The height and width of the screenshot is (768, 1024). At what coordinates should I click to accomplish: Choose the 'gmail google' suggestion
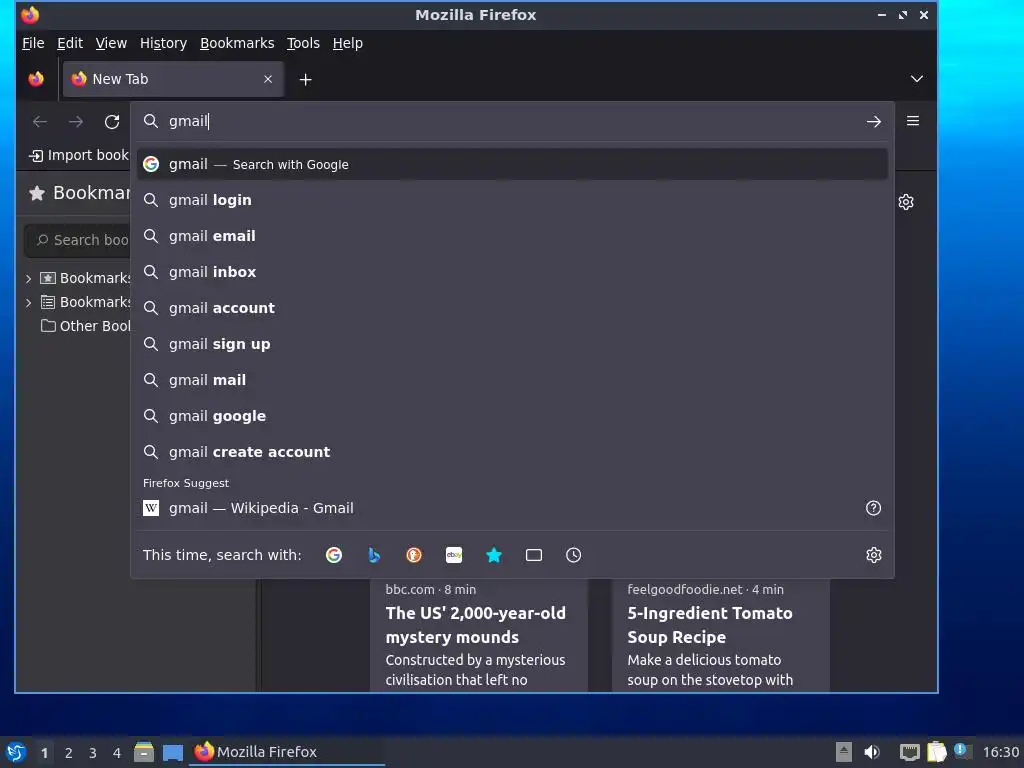coord(512,415)
